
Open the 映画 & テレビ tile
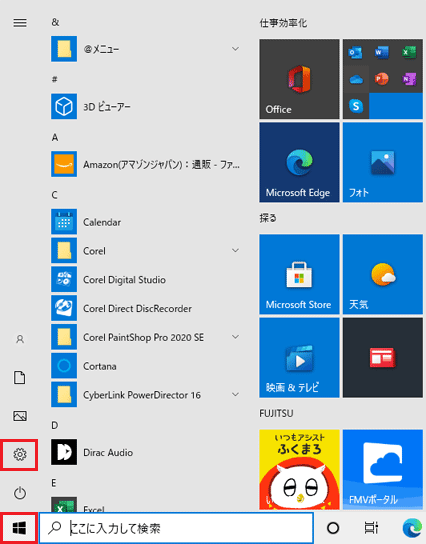[299, 357]
